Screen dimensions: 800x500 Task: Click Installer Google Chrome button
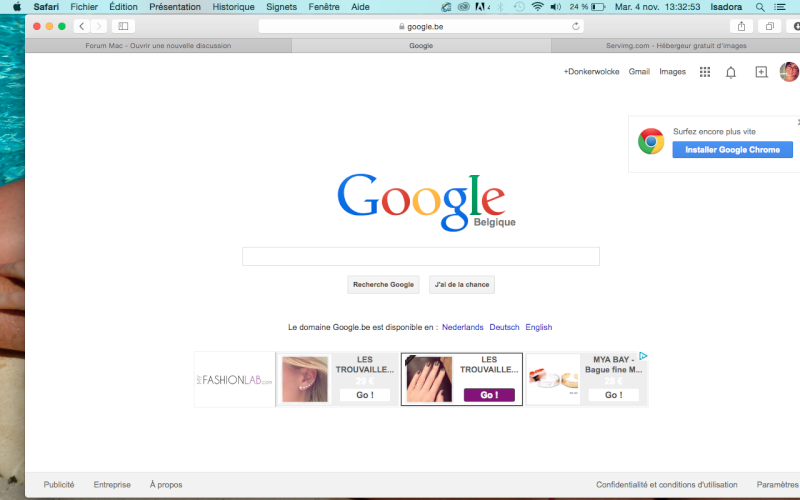click(732, 149)
